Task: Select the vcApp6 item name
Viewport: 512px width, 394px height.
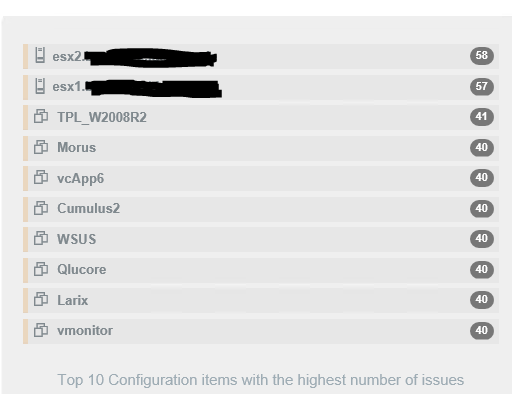Action: [x=80, y=179]
